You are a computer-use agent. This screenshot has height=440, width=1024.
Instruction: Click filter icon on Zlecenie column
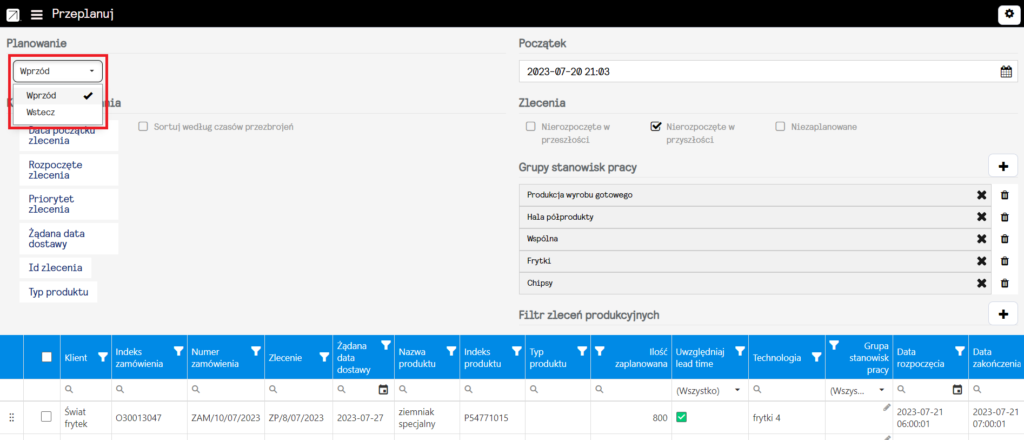coord(323,356)
